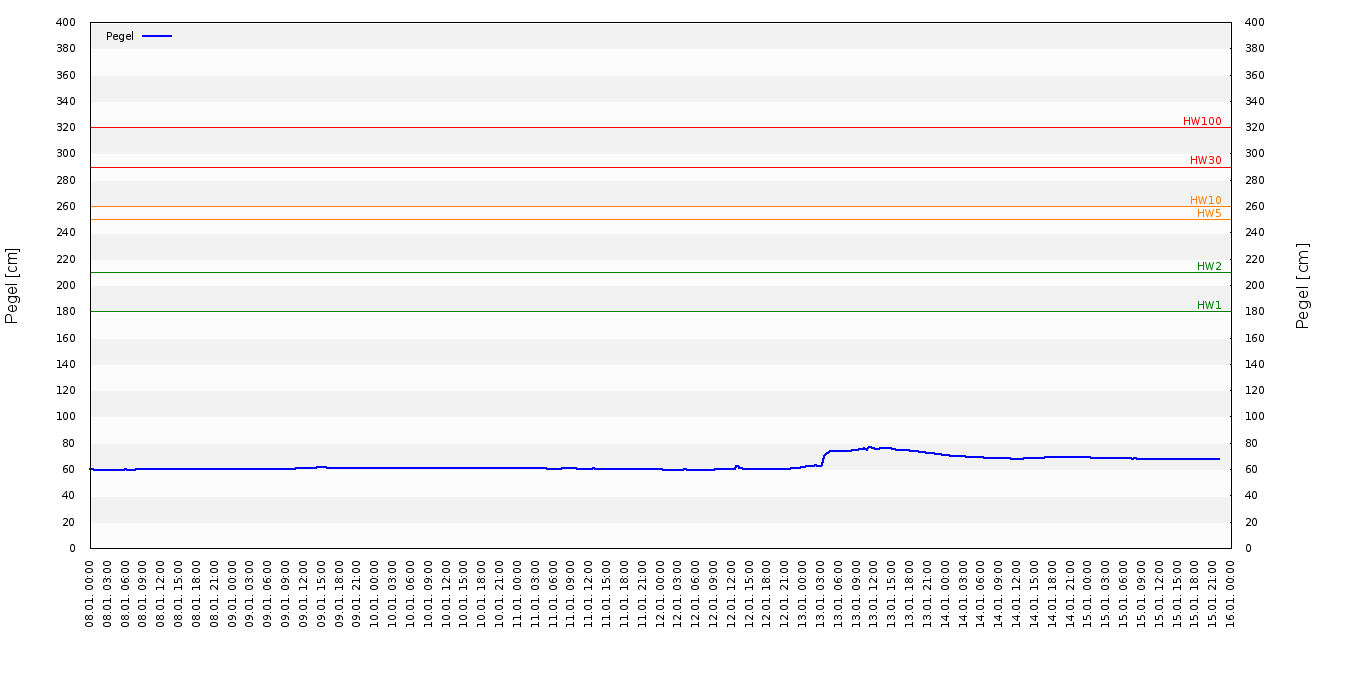This screenshot has width=1350, height=700.
Task: Click the Pegel legend text
Action: [x=119, y=36]
